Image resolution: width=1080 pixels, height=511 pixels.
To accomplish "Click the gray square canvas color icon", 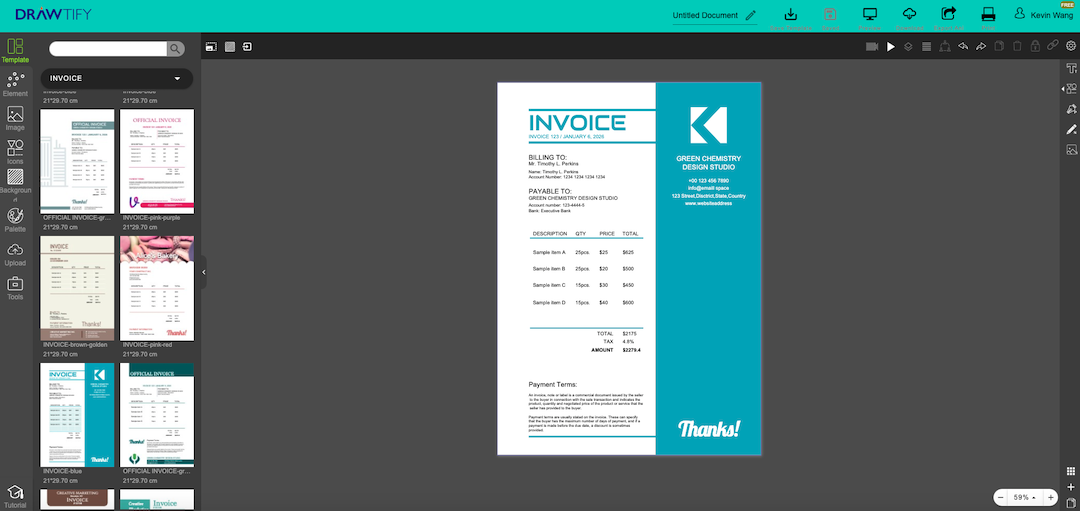I will click(230, 47).
